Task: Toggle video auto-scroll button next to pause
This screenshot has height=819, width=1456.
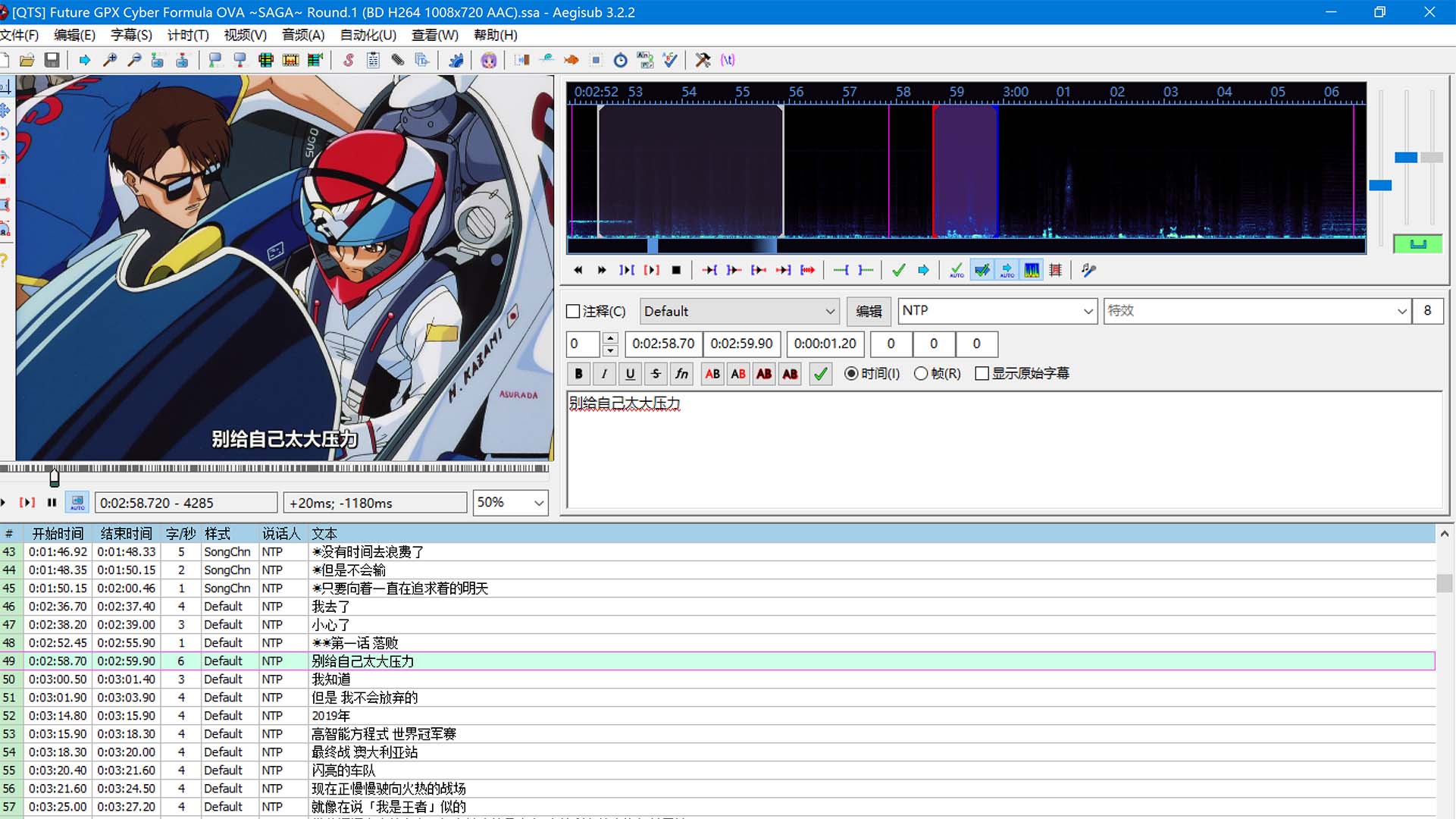Action: (x=77, y=503)
